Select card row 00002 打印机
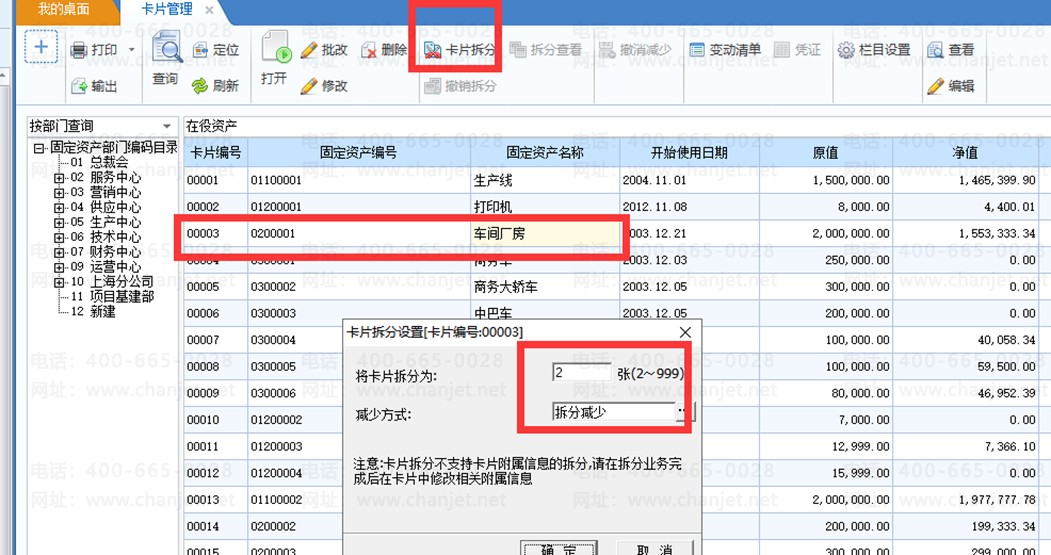Image resolution: width=1051 pixels, height=555 pixels. 611,206
